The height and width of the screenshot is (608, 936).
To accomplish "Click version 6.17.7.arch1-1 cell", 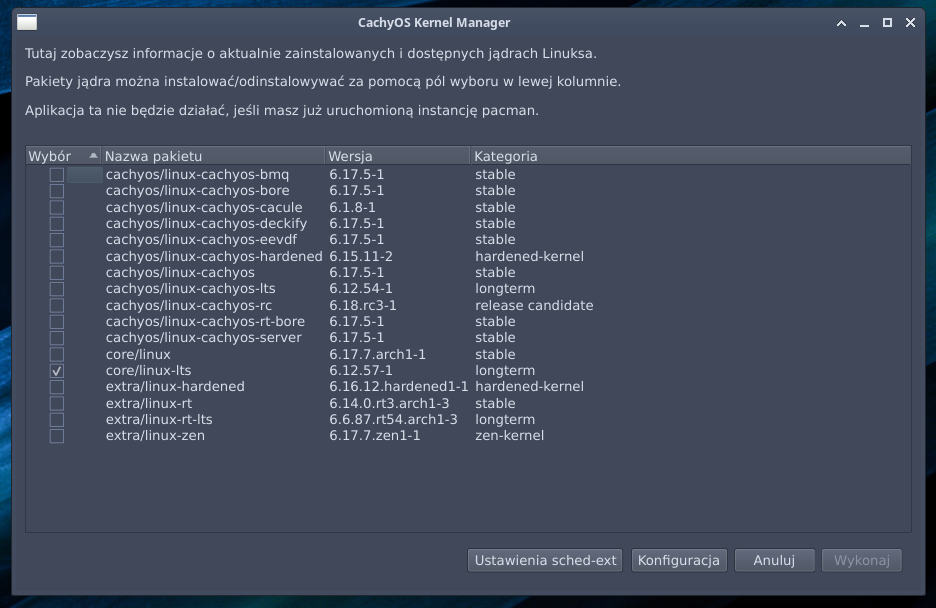I will pos(377,354).
